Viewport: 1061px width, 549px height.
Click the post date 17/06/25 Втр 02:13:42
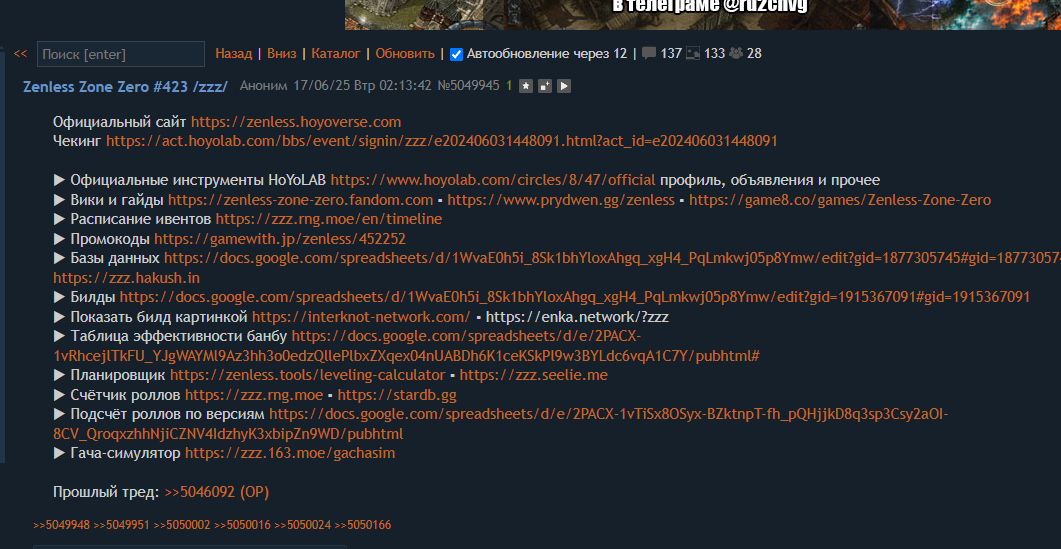coord(362,86)
